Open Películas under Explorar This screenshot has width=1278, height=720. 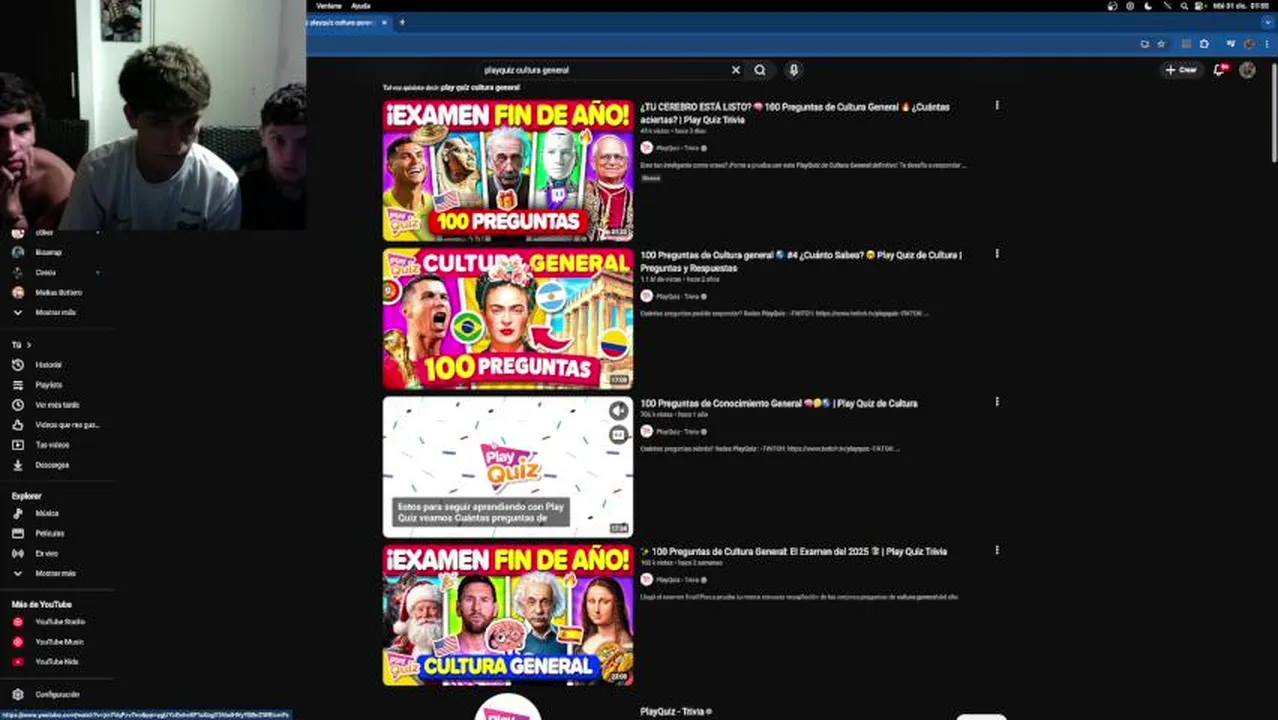(49, 533)
